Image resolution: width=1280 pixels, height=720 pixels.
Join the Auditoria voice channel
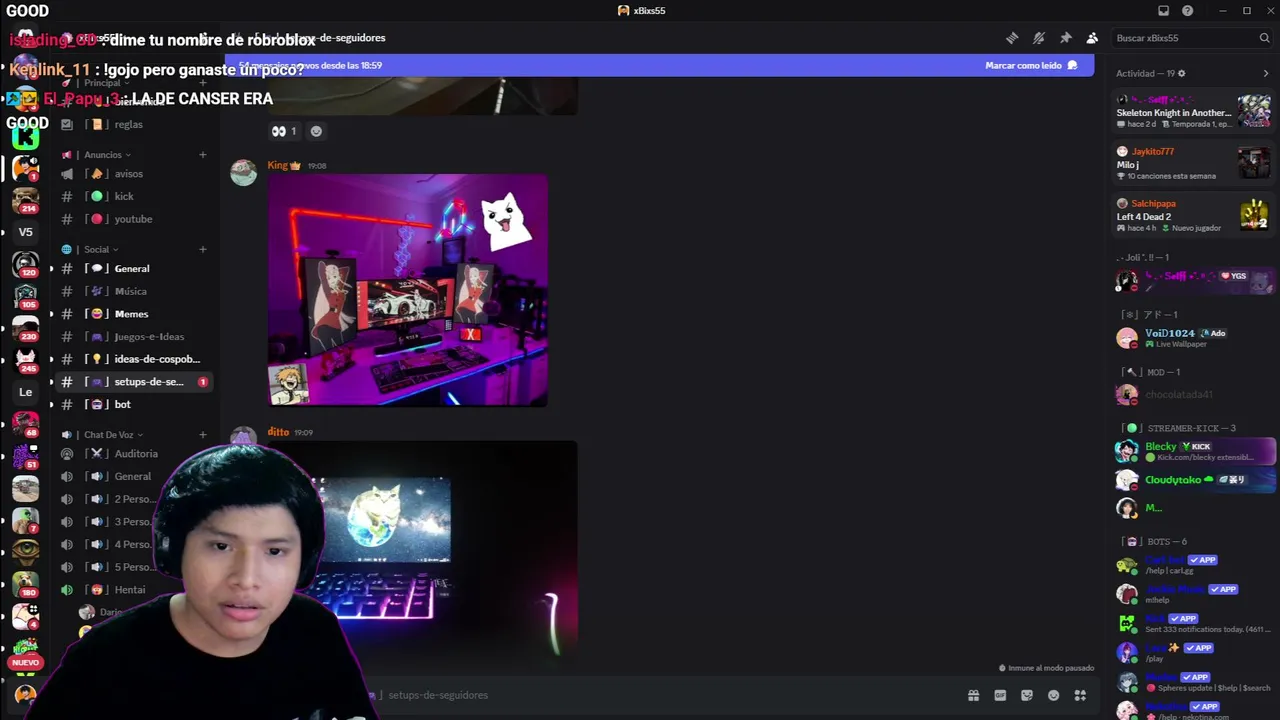coord(134,454)
